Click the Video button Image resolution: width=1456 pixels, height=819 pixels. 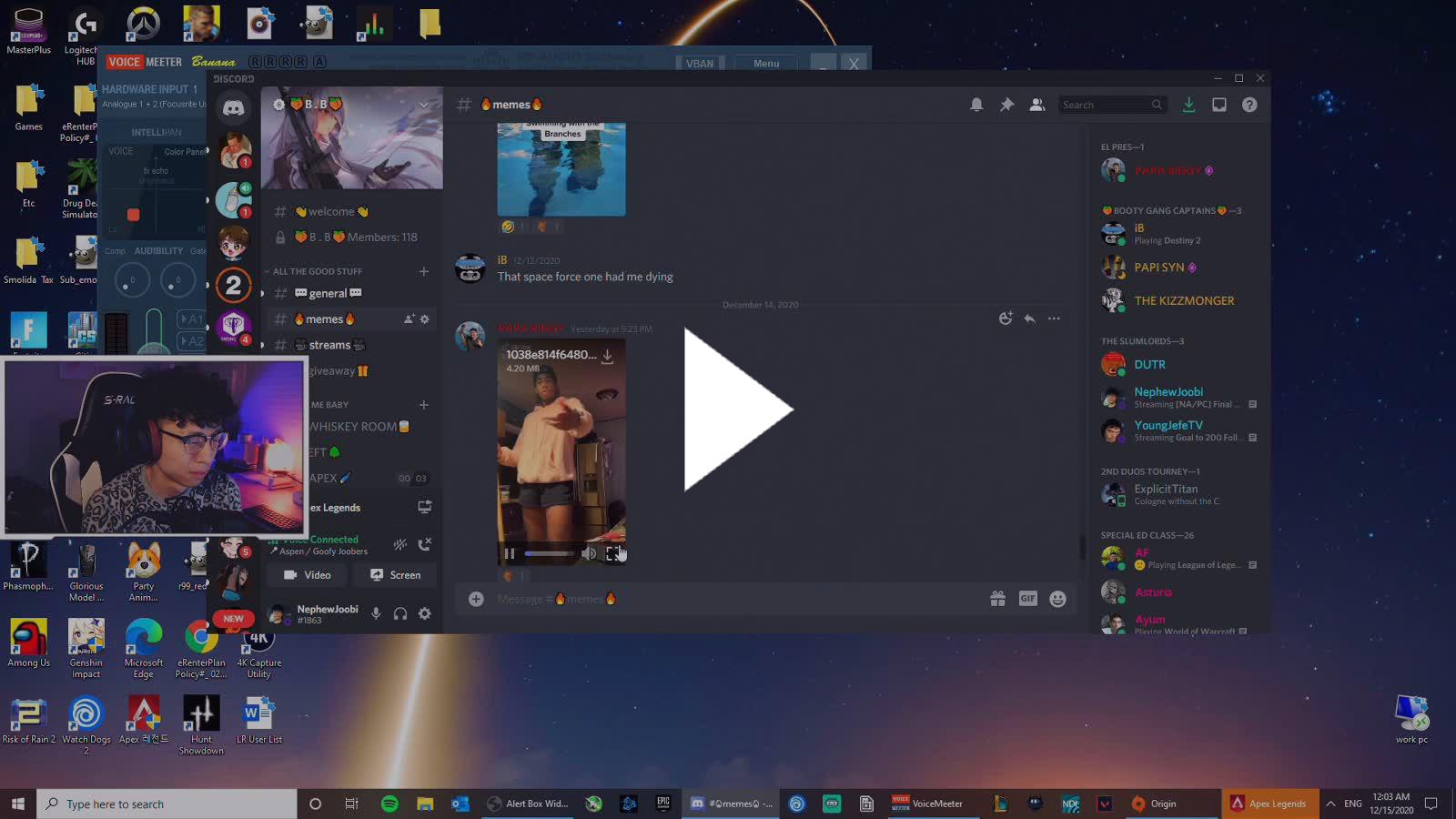click(308, 575)
